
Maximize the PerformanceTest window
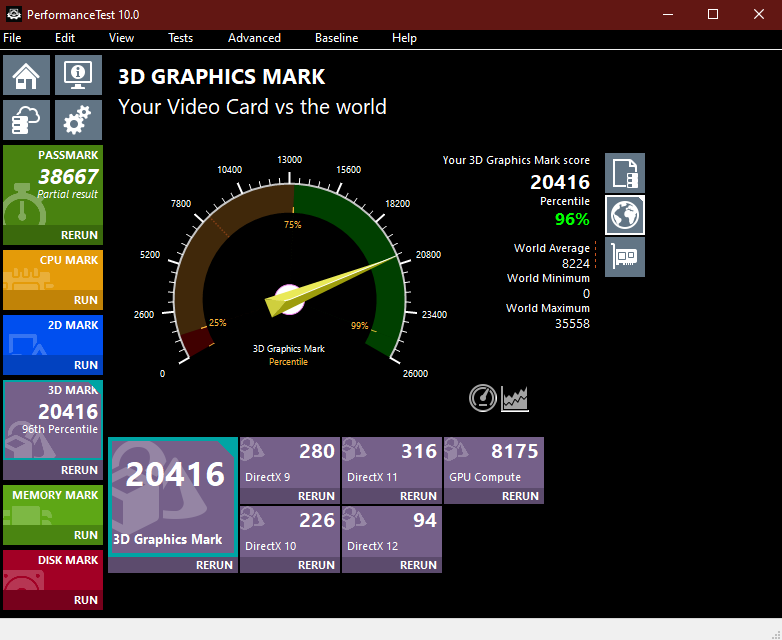click(713, 14)
